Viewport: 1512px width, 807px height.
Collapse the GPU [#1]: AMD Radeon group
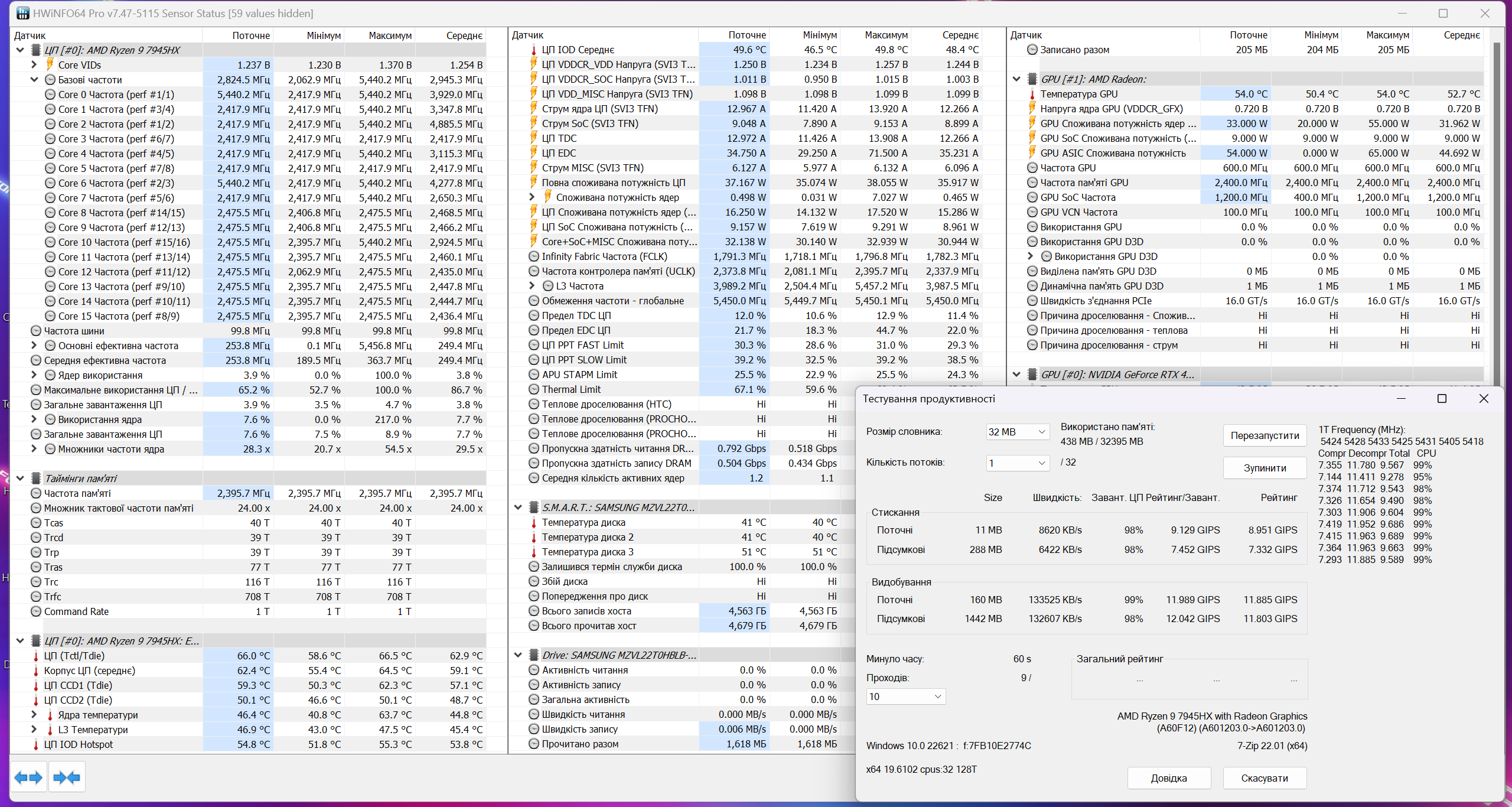coord(1016,79)
